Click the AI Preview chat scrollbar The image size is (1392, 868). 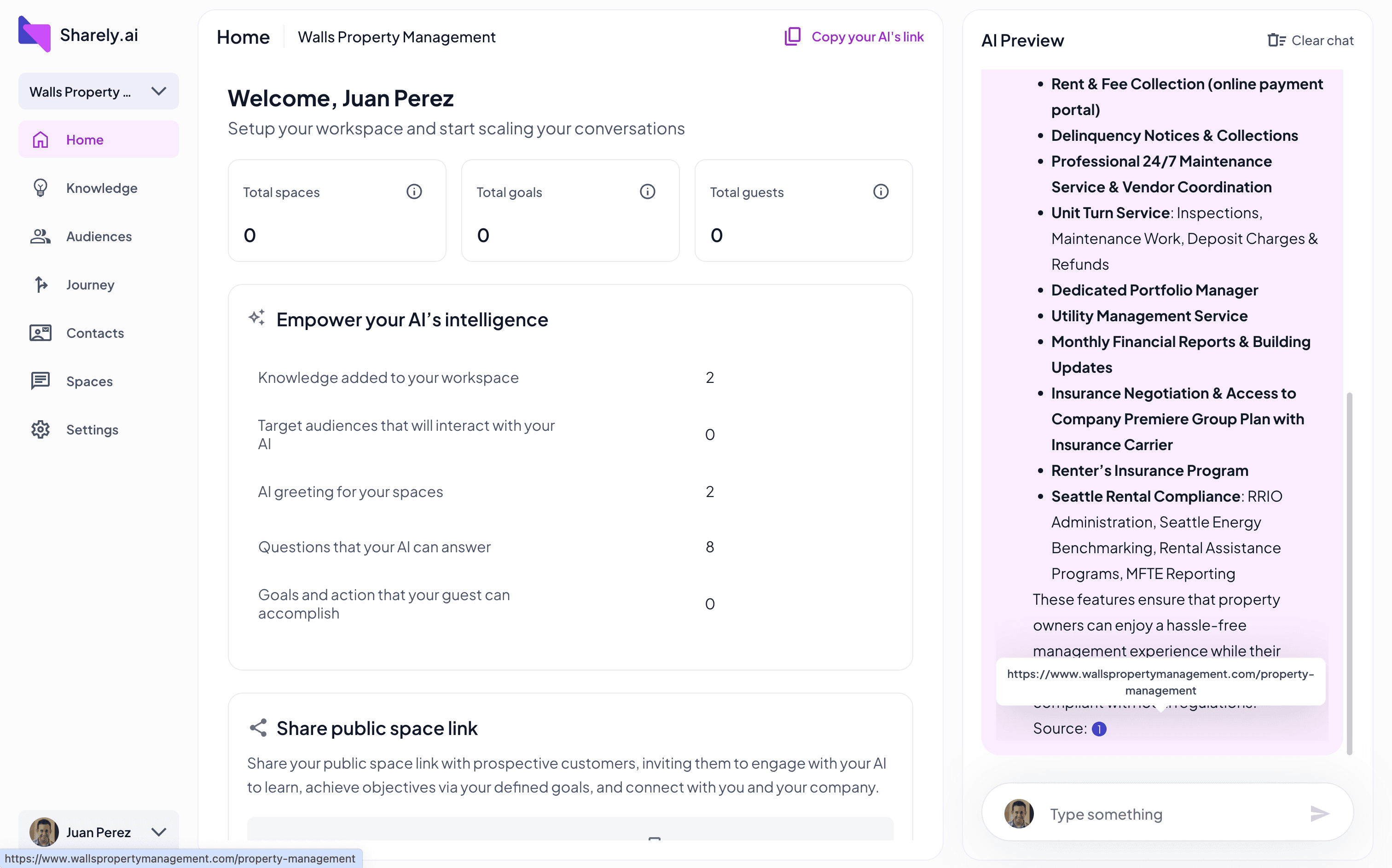click(x=1349, y=573)
